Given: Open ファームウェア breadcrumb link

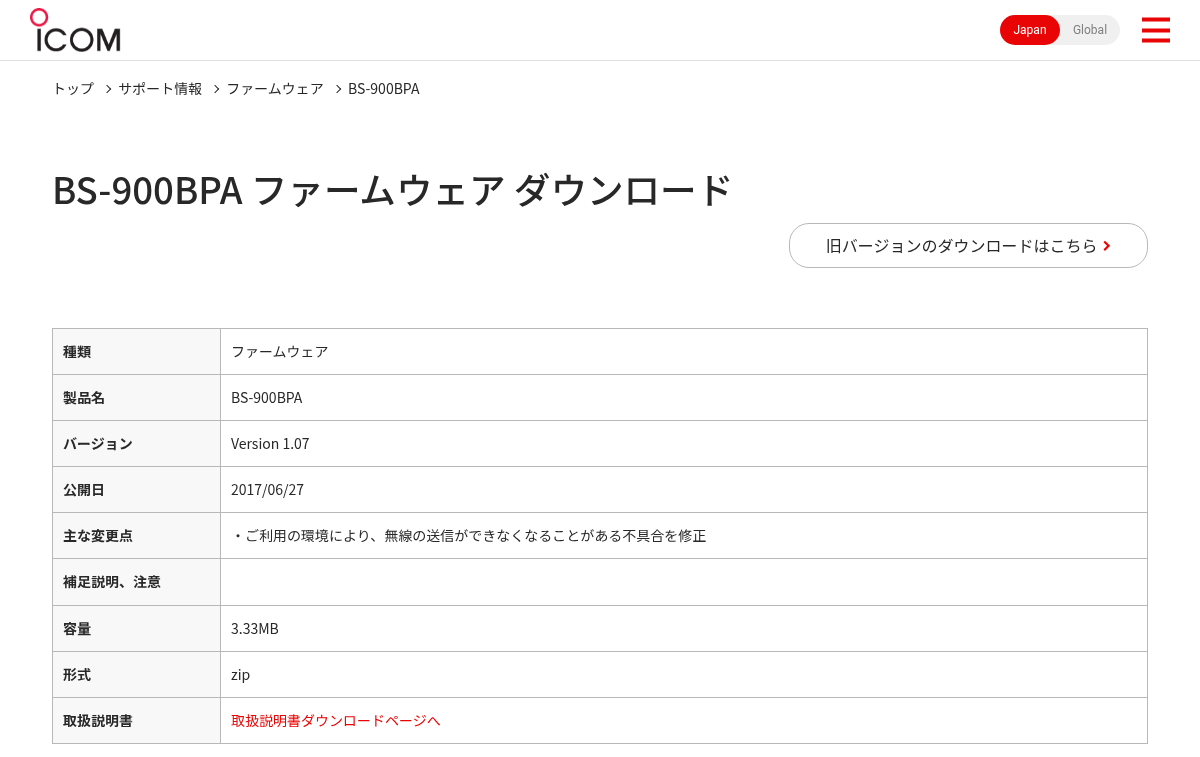Looking at the screenshot, I should pos(275,88).
